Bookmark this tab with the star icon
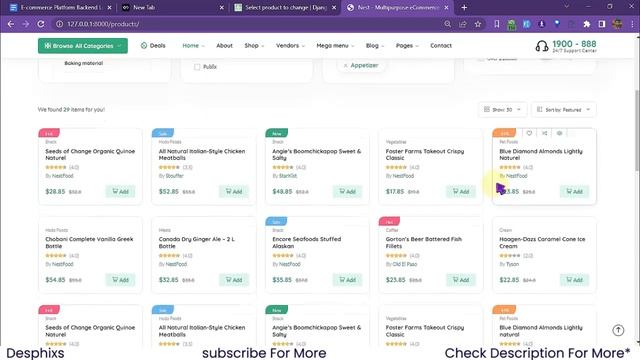640x360 pixels. (478, 24)
